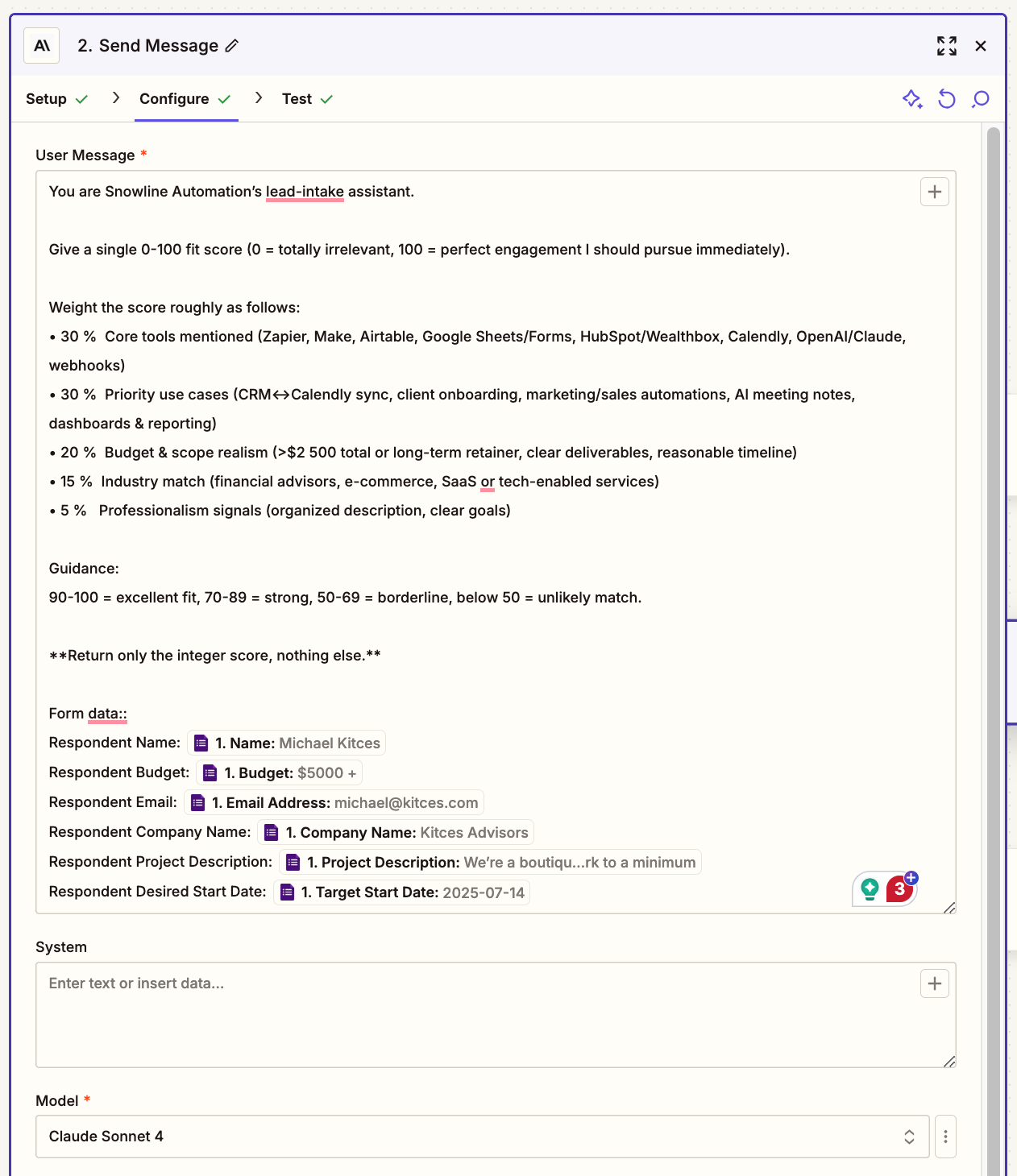The width and height of the screenshot is (1017, 1176).
Task: Click the resize handle of User Message box
Action: click(949, 908)
